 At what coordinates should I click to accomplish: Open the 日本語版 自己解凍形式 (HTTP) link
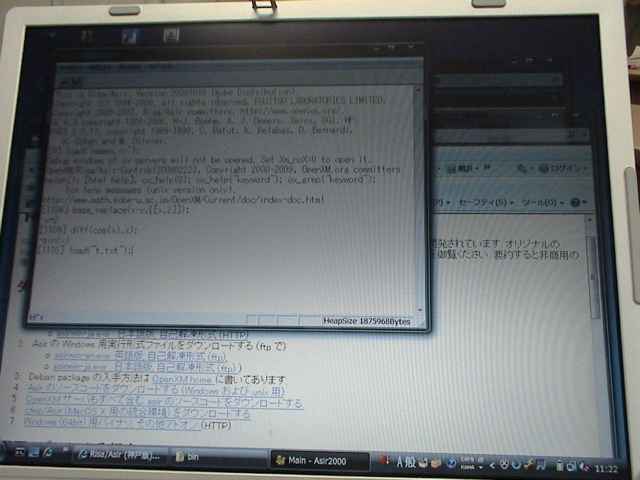[x=152, y=335]
